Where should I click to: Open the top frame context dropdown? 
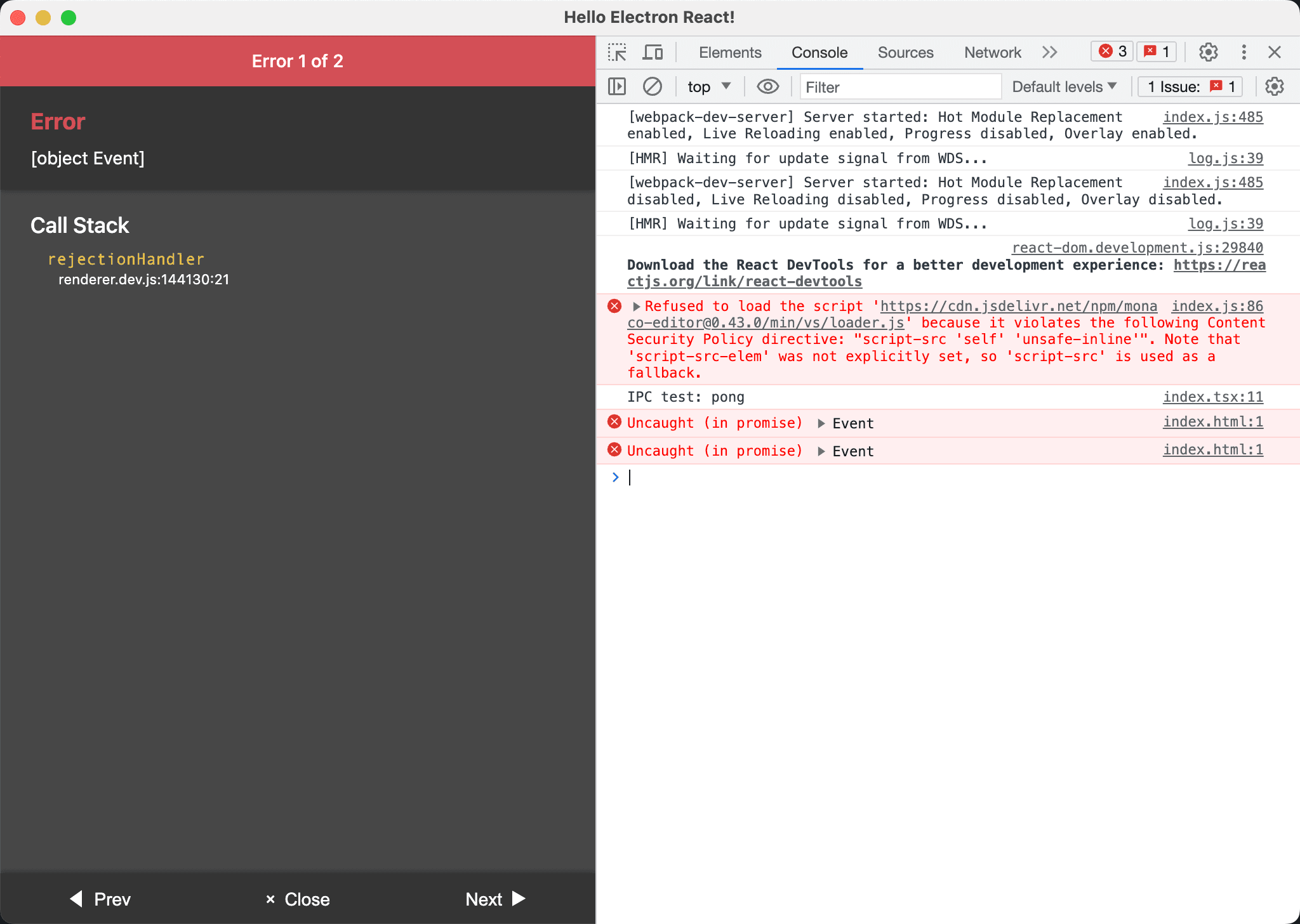tap(706, 86)
